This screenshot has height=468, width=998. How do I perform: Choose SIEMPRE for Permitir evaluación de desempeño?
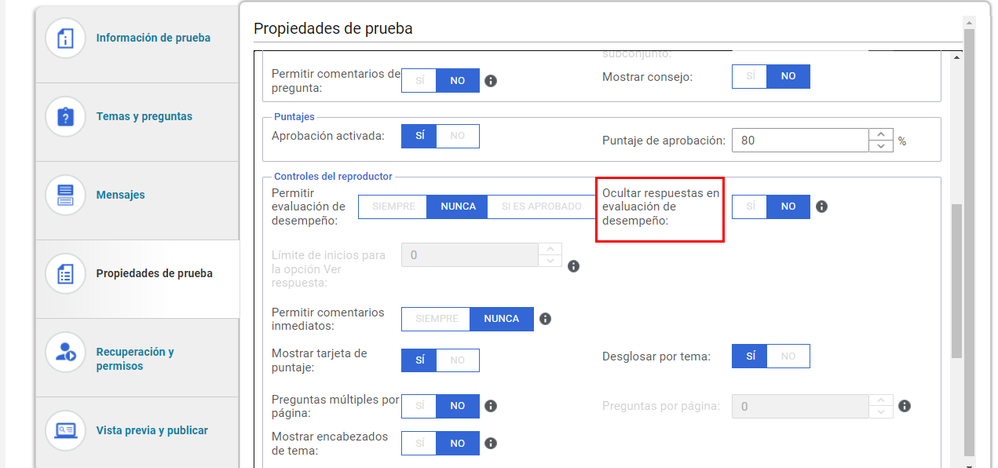[393, 207]
